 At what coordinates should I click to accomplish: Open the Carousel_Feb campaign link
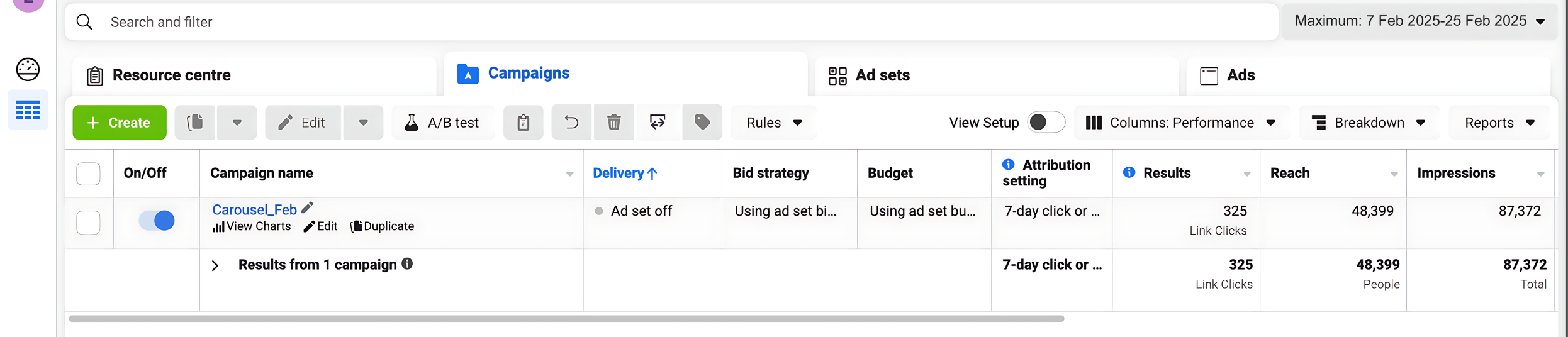point(254,210)
